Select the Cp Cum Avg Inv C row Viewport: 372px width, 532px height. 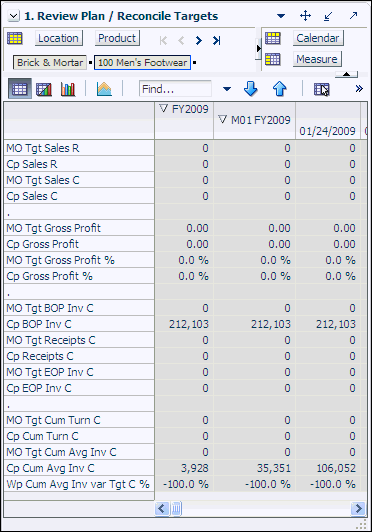[x=79, y=468]
